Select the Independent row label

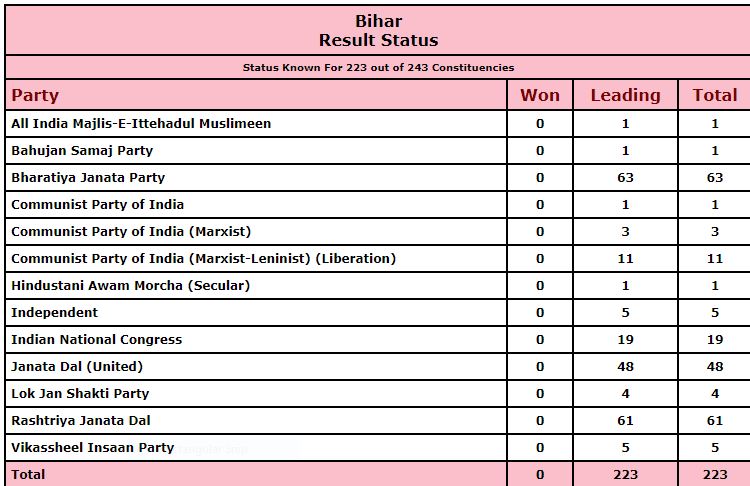(55, 312)
